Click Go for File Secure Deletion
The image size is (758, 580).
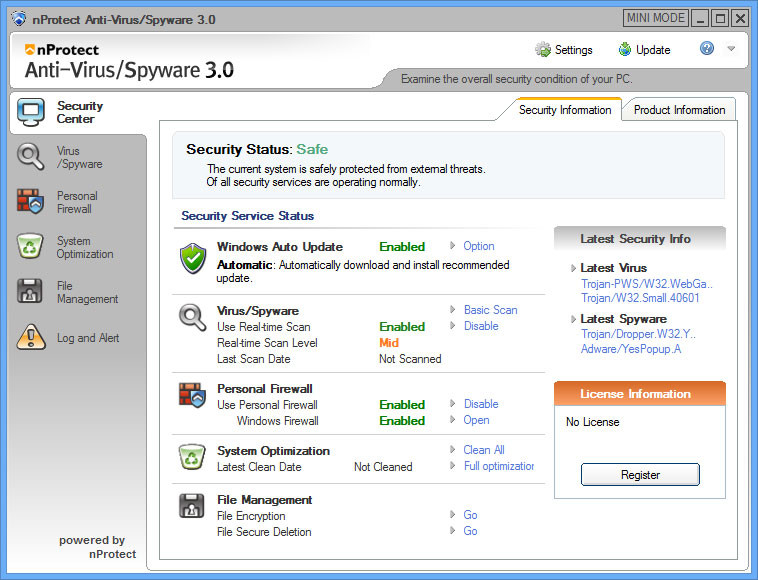point(470,531)
